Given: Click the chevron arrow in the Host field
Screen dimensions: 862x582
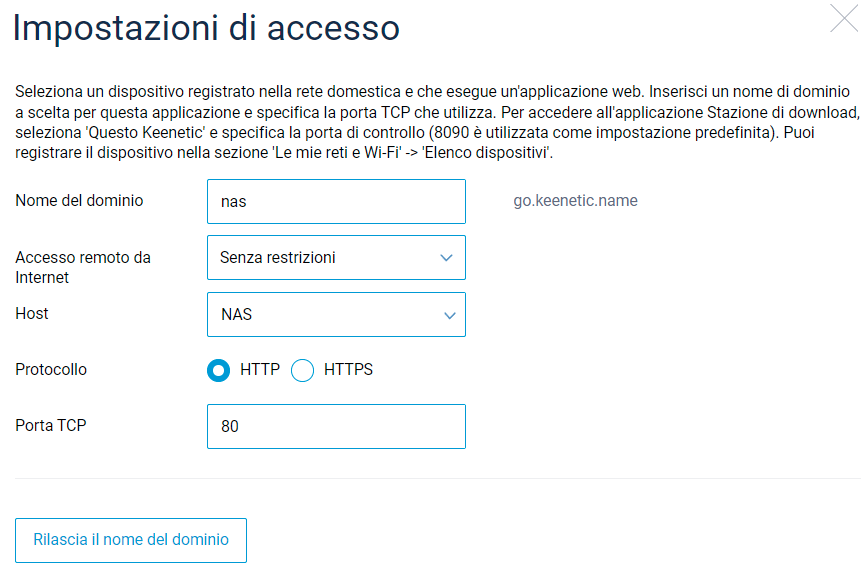Looking at the screenshot, I should point(447,315).
